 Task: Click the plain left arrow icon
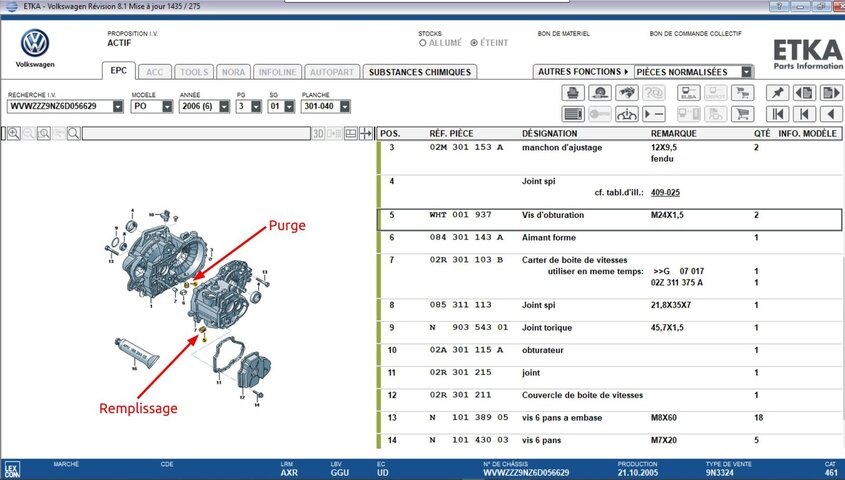[831, 114]
